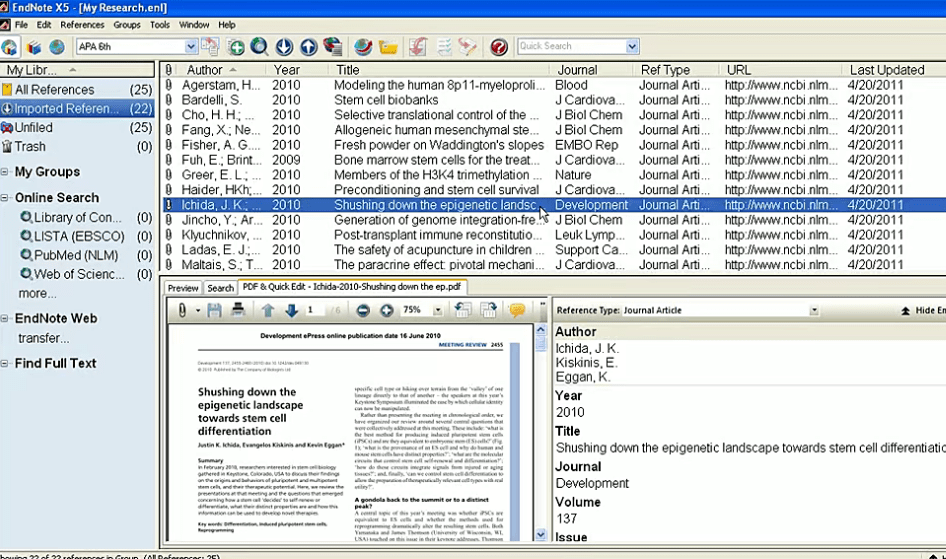Open the Trash group

coord(77,147)
